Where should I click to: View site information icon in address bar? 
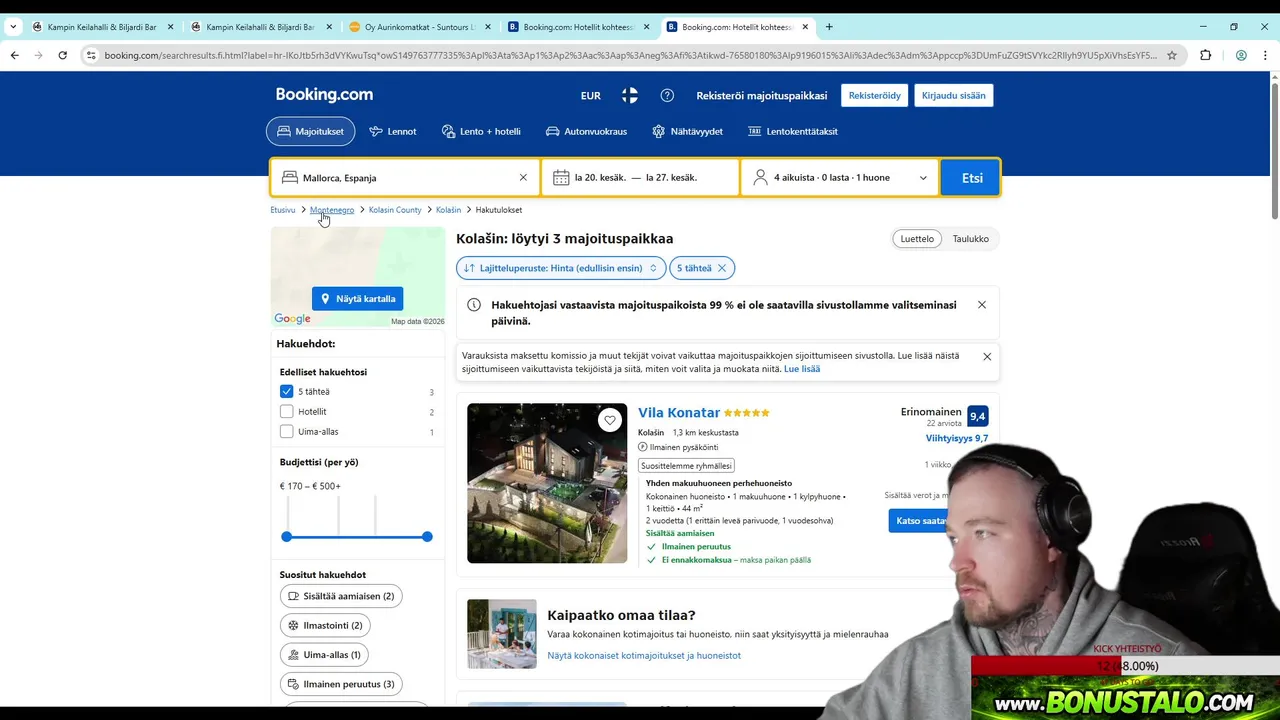(x=91, y=55)
